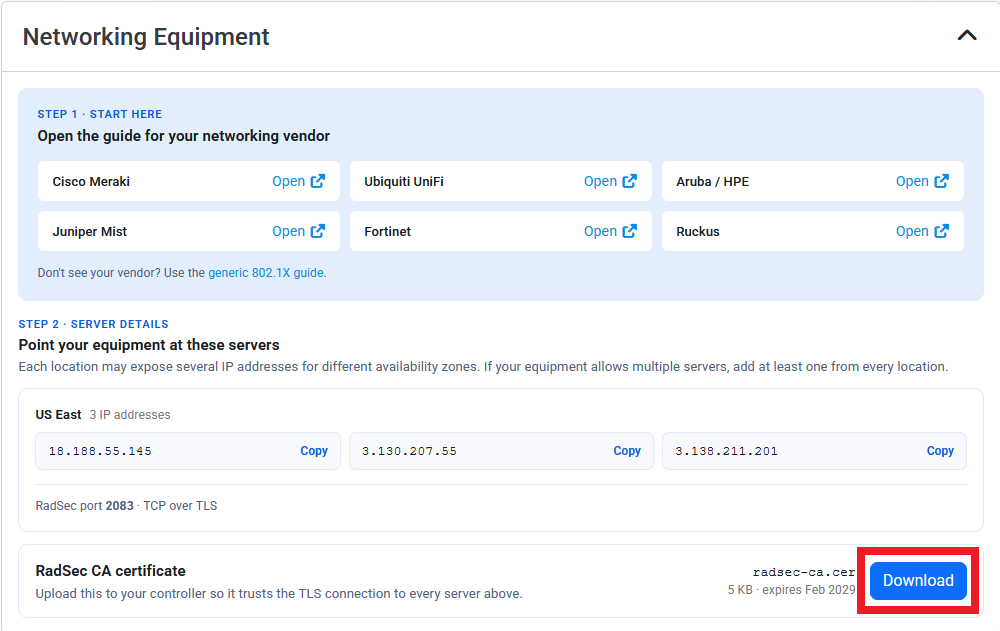Click the Ubiquiti UniFi vendor name
This screenshot has height=631, width=1000.
click(404, 181)
